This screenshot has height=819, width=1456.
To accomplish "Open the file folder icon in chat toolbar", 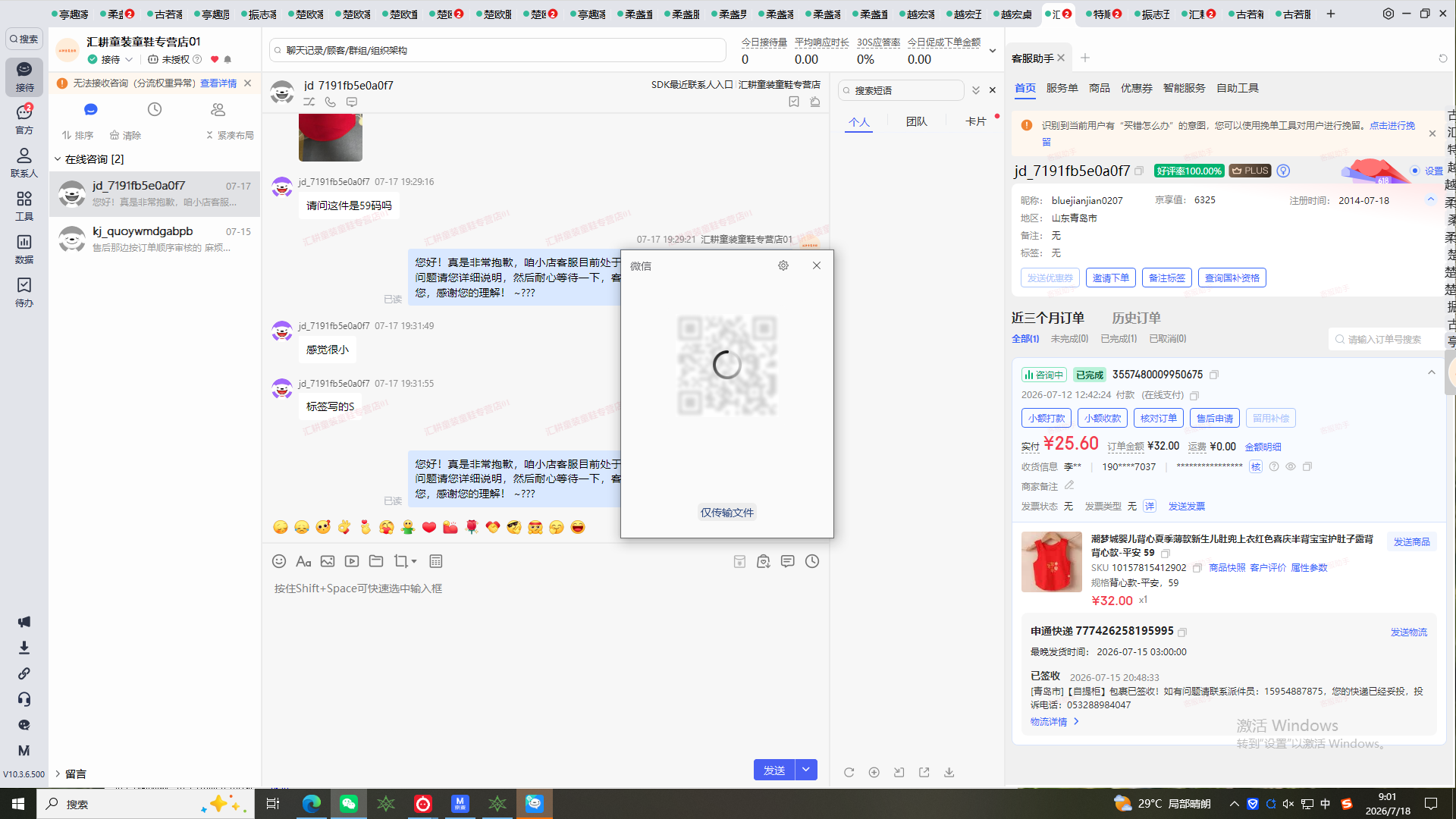I will [376, 561].
